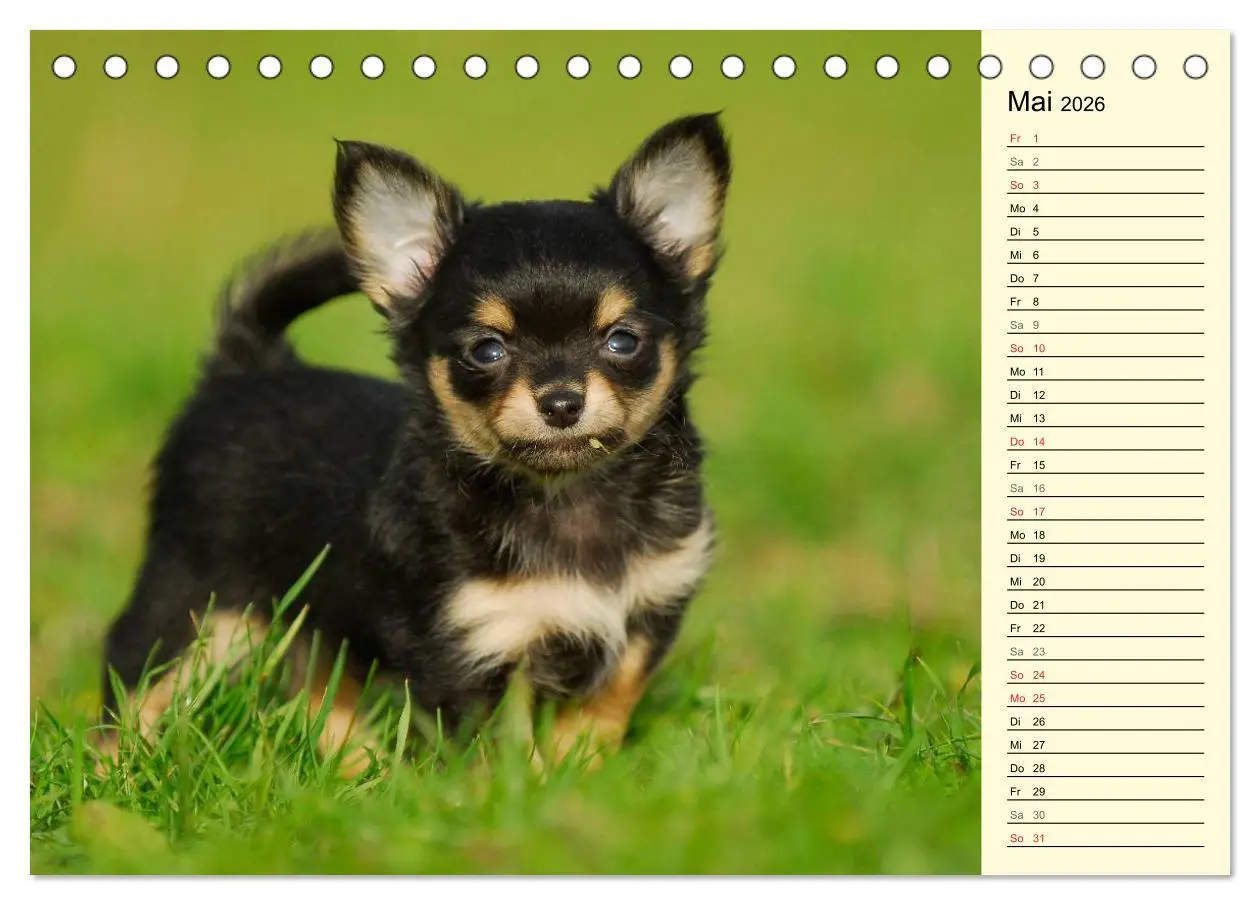The image size is (1260, 905).
Task: Select the 'Mi 6' calendar row
Action: 1105,255
